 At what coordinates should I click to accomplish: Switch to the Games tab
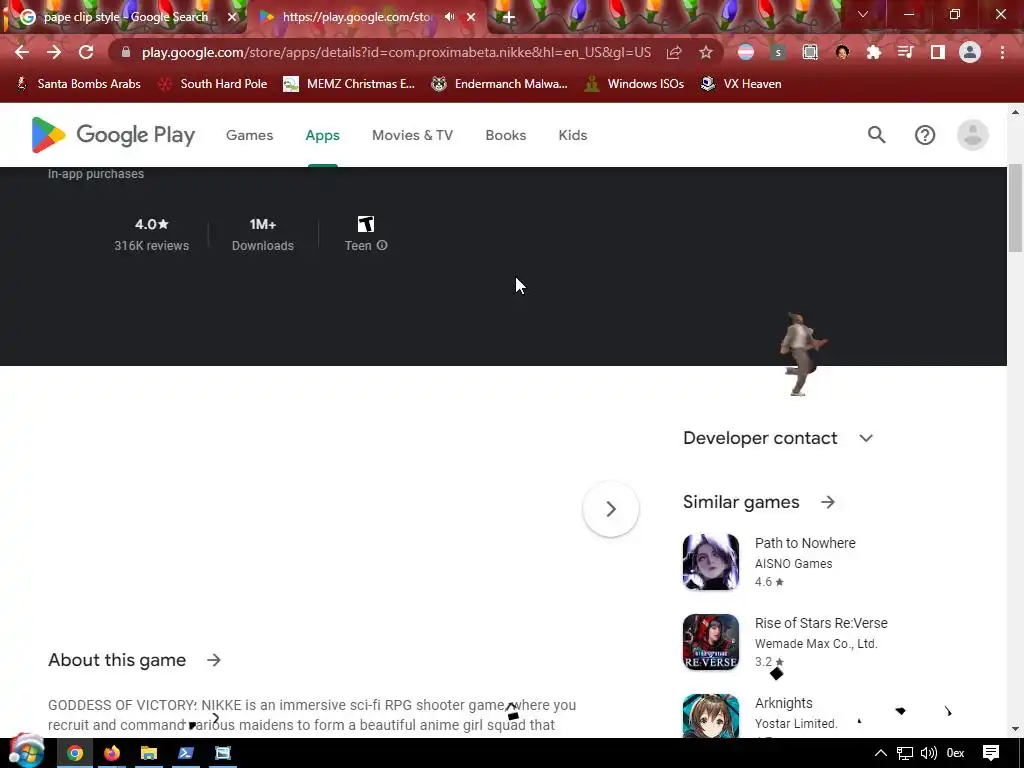coord(249,135)
